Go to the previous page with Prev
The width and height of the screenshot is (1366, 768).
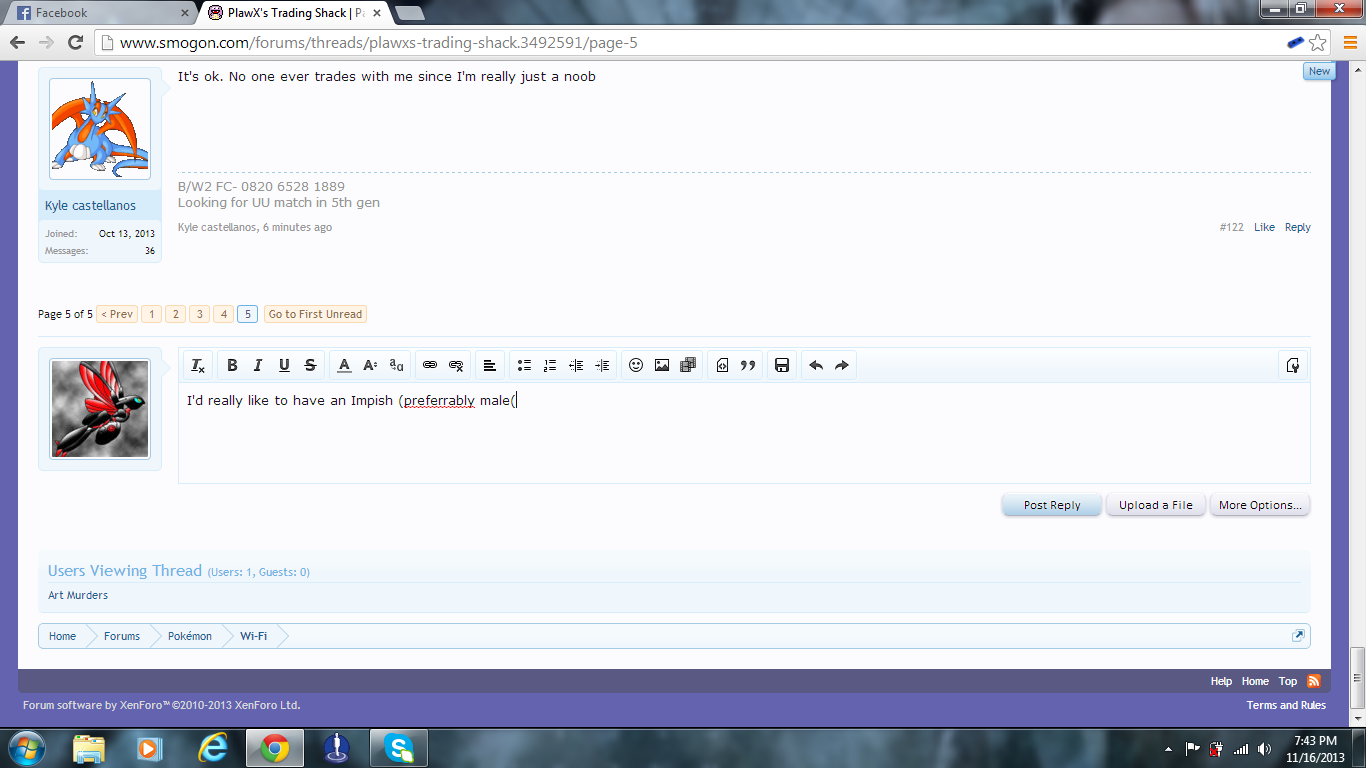coord(117,314)
